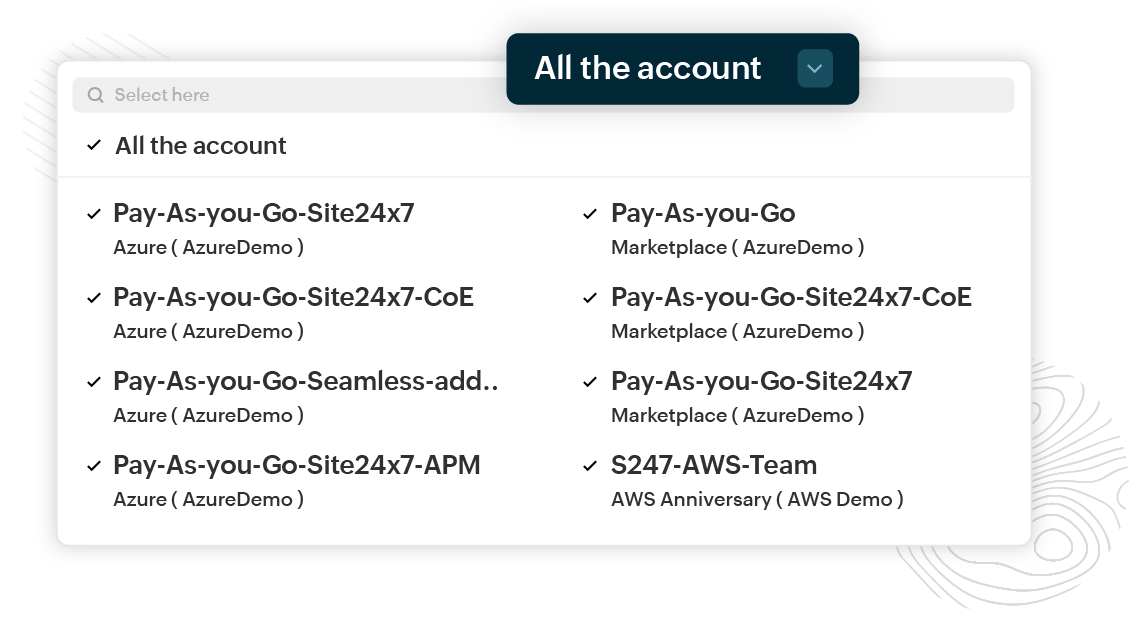1140x620 pixels.
Task: Click the "AWS Anniversary ( AWS Demo )" subtitle
Action: click(x=757, y=499)
